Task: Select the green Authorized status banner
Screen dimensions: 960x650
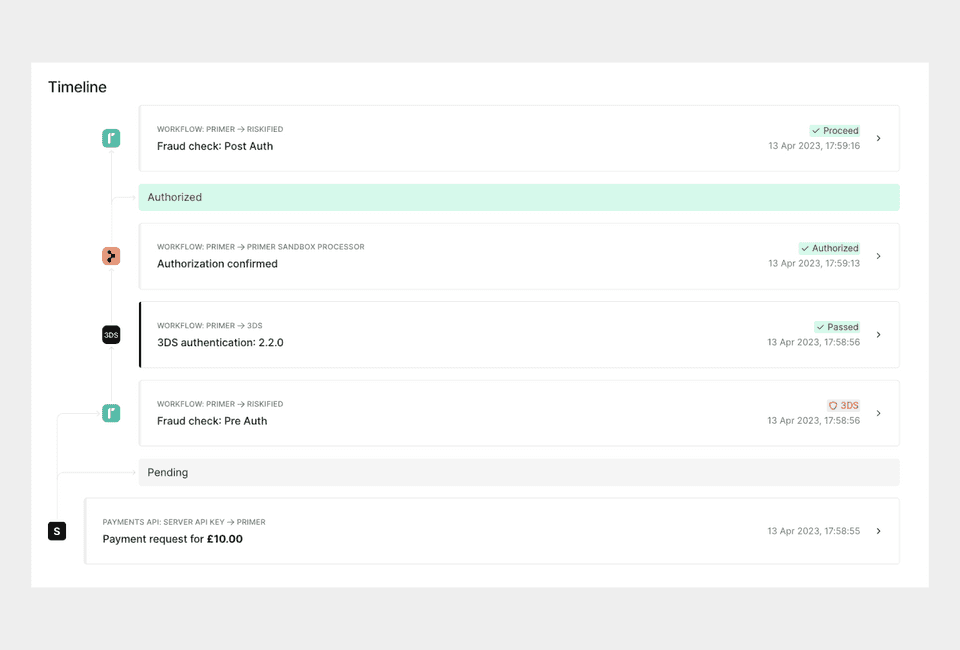Action: 519,197
